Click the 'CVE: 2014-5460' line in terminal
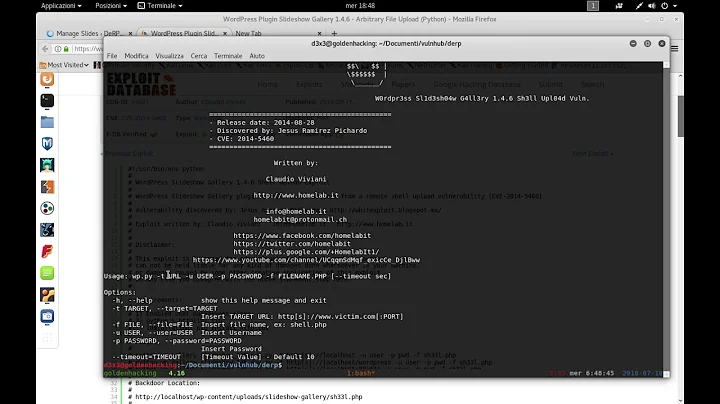Viewport: 720px width, 404px height. (x=242, y=139)
